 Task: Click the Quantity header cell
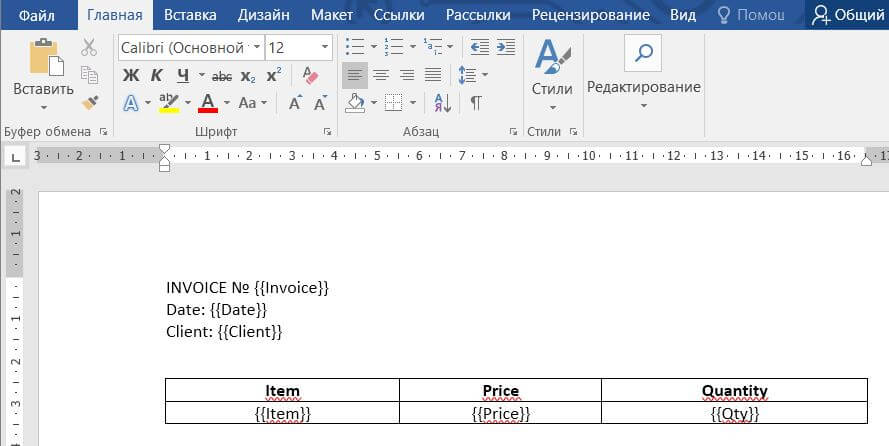(735, 390)
